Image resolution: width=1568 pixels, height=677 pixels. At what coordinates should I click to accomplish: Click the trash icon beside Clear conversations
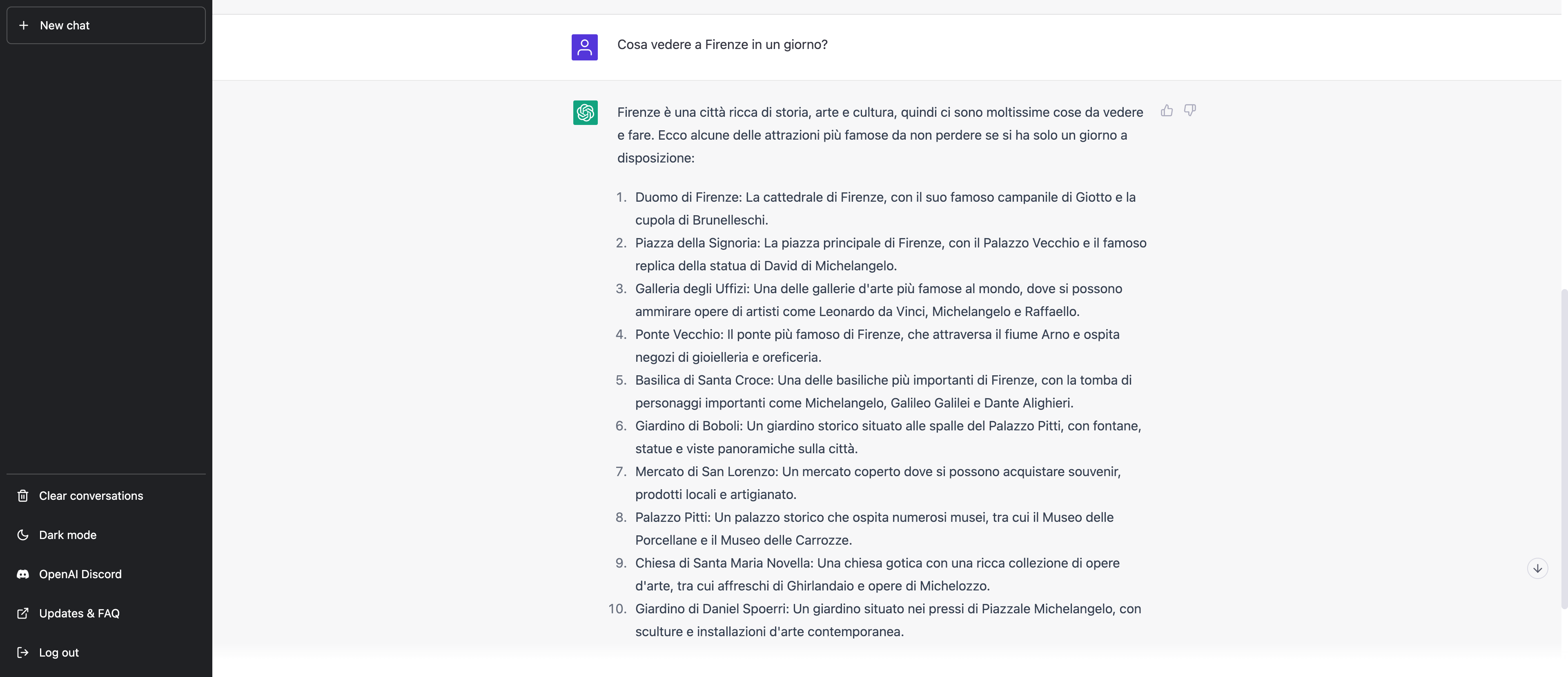[x=23, y=496]
